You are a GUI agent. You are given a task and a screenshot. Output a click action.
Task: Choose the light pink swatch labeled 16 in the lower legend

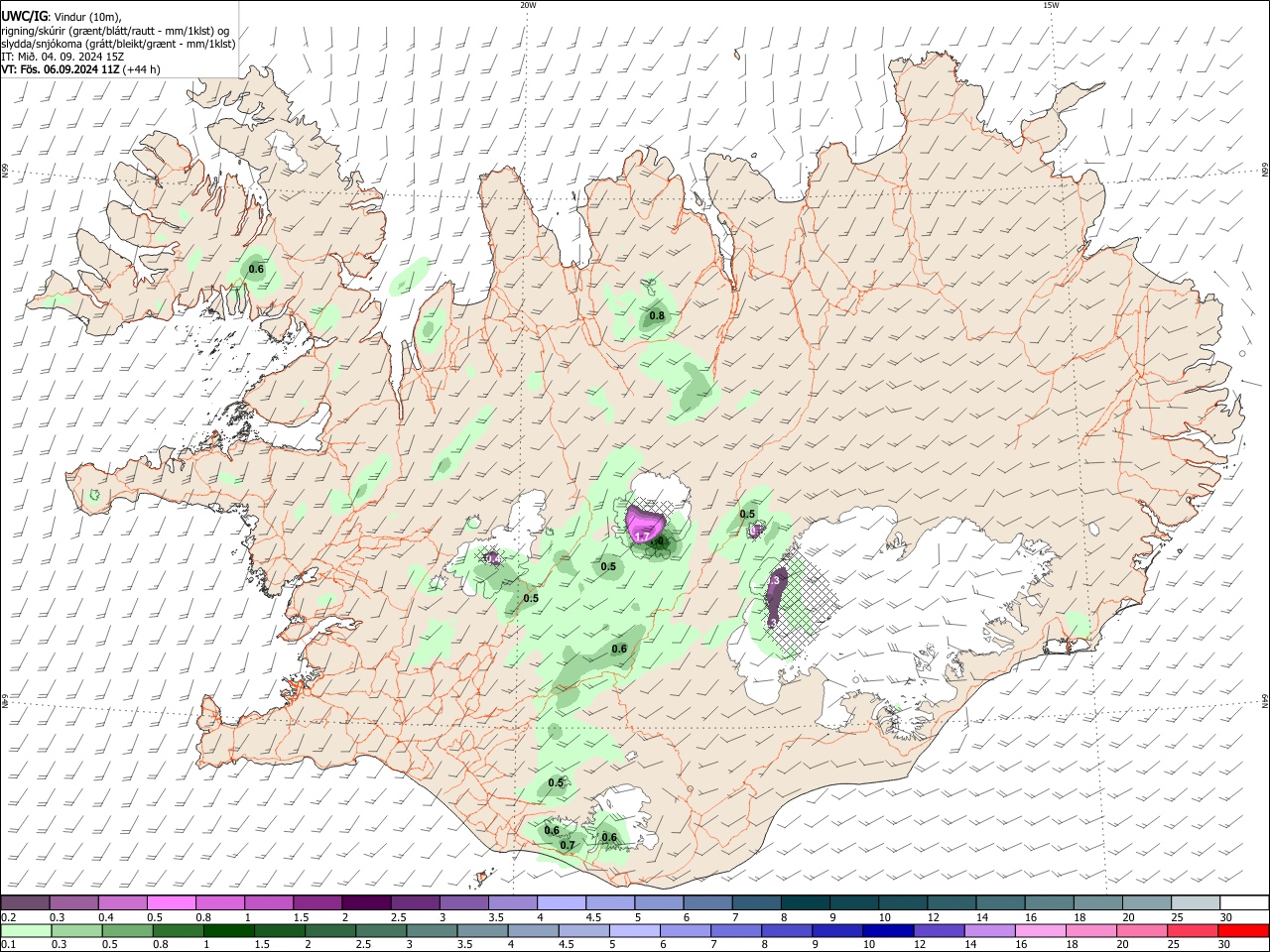click(x=1042, y=930)
